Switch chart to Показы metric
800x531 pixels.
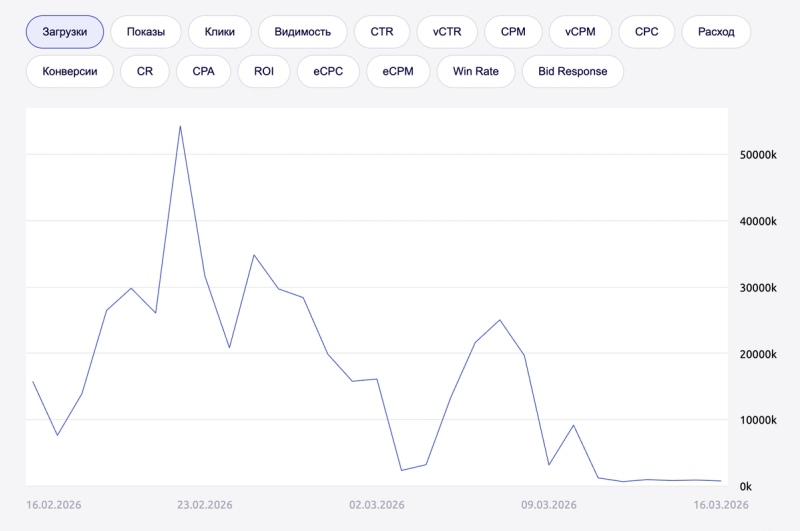(146, 32)
